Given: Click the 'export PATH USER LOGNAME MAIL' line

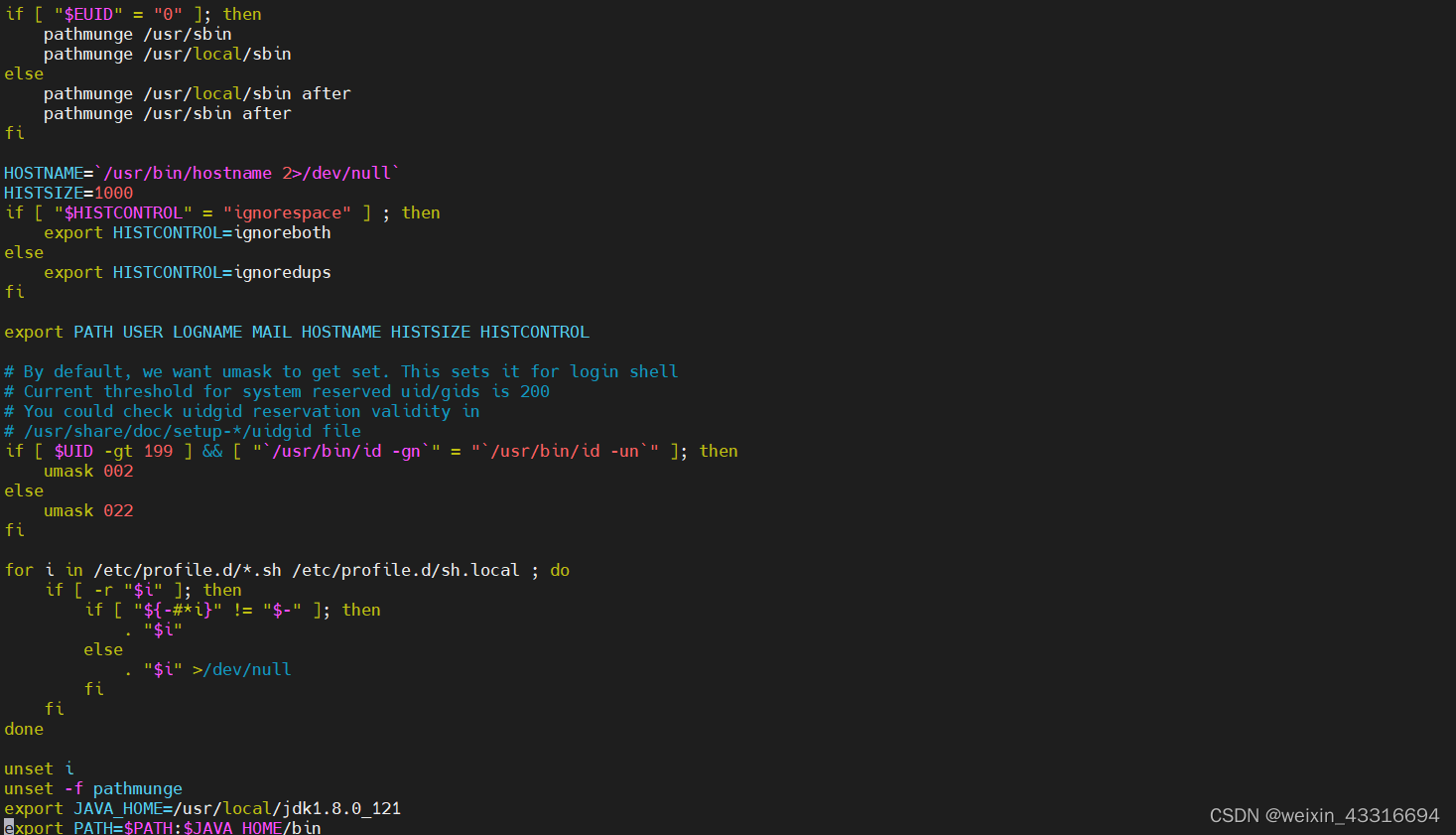Looking at the screenshot, I should click(297, 332).
